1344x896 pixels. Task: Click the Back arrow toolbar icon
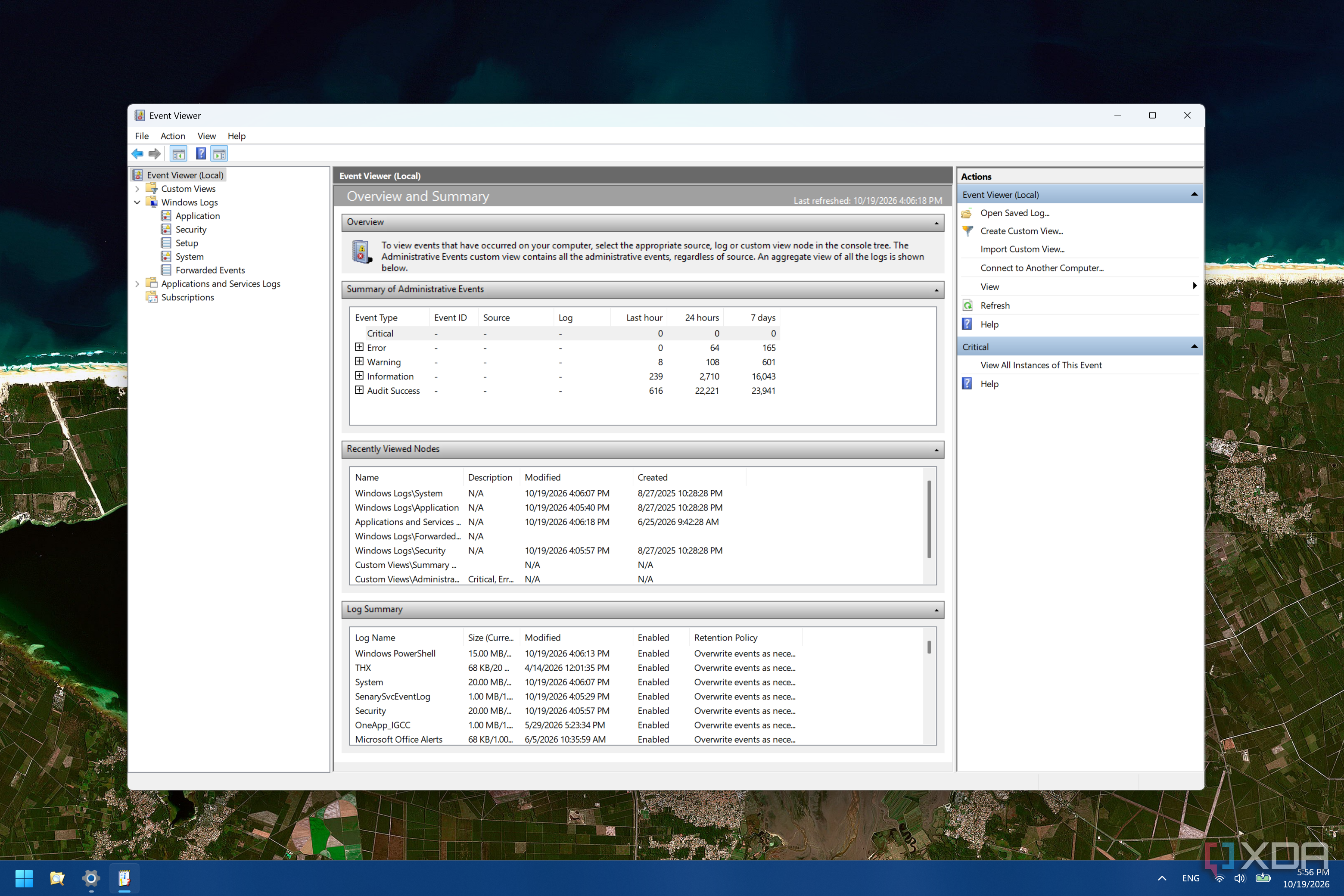coord(137,154)
